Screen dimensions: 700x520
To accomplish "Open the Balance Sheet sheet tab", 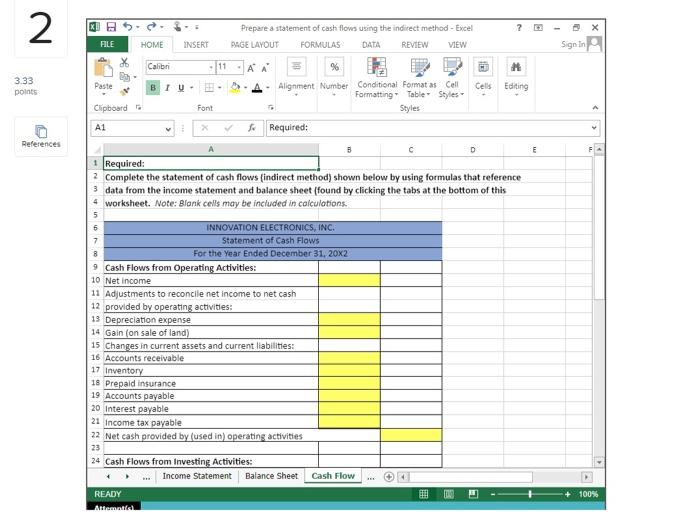I will (271, 476).
